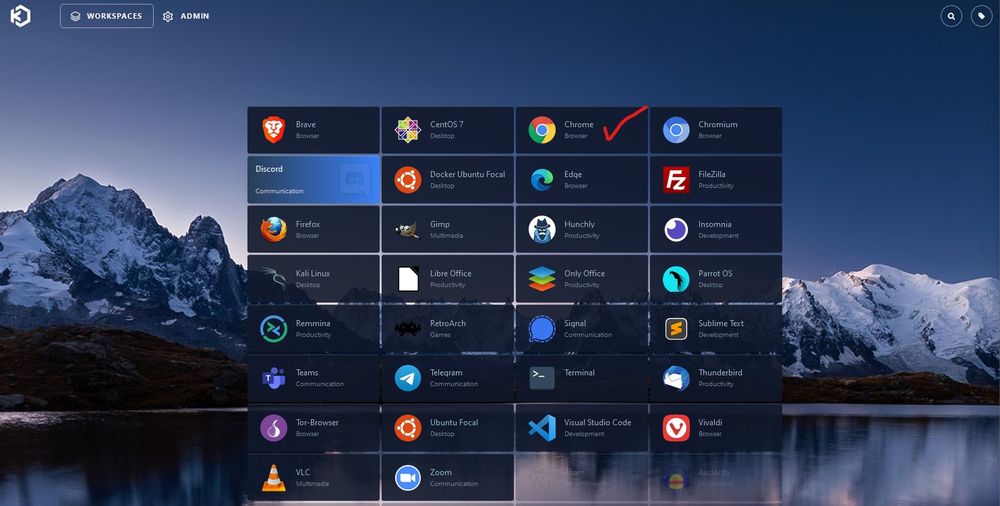1000x506 pixels.
Task: Click the Kasm logo in top-left corner
Action: (x=20, y=16)
